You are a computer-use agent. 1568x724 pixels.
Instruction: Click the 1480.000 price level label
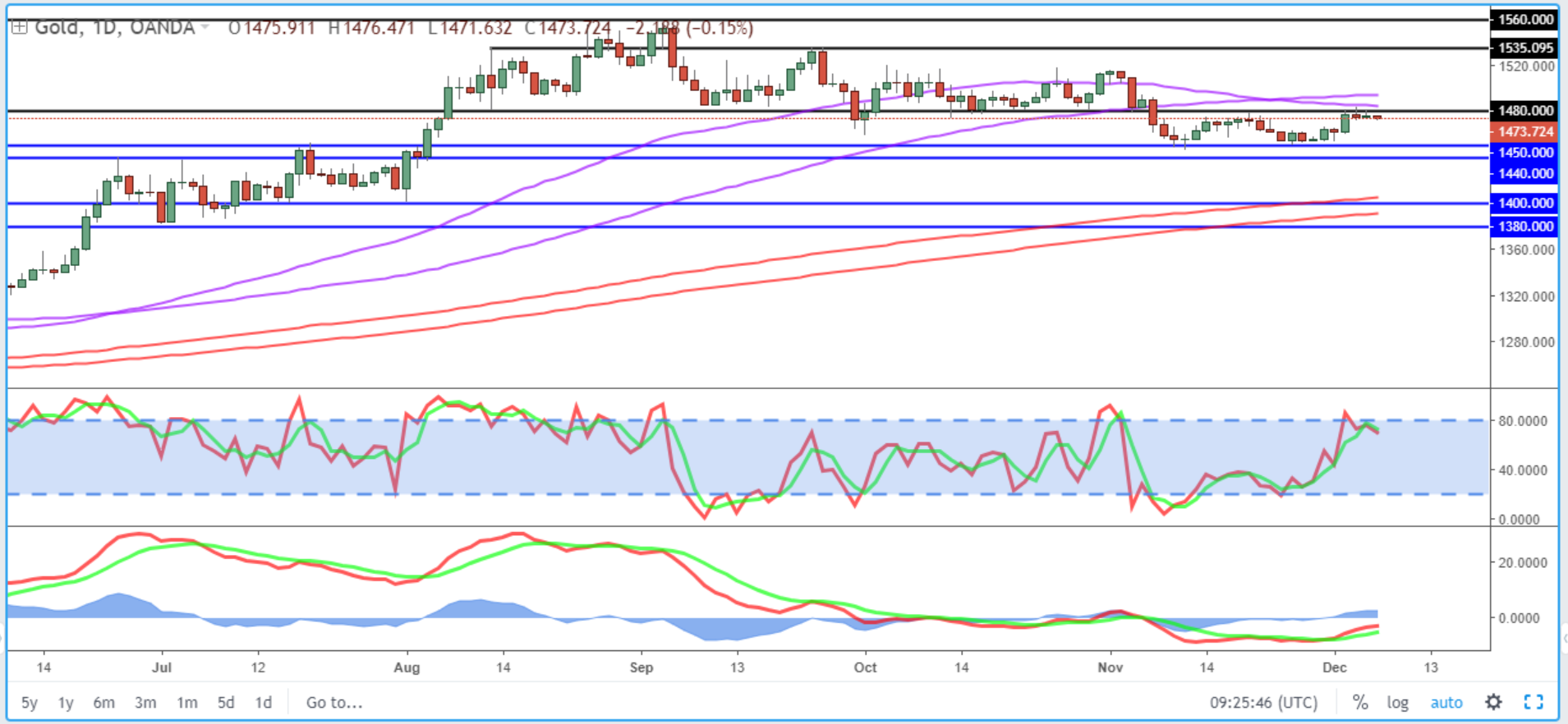click(x=1526, y=110)
